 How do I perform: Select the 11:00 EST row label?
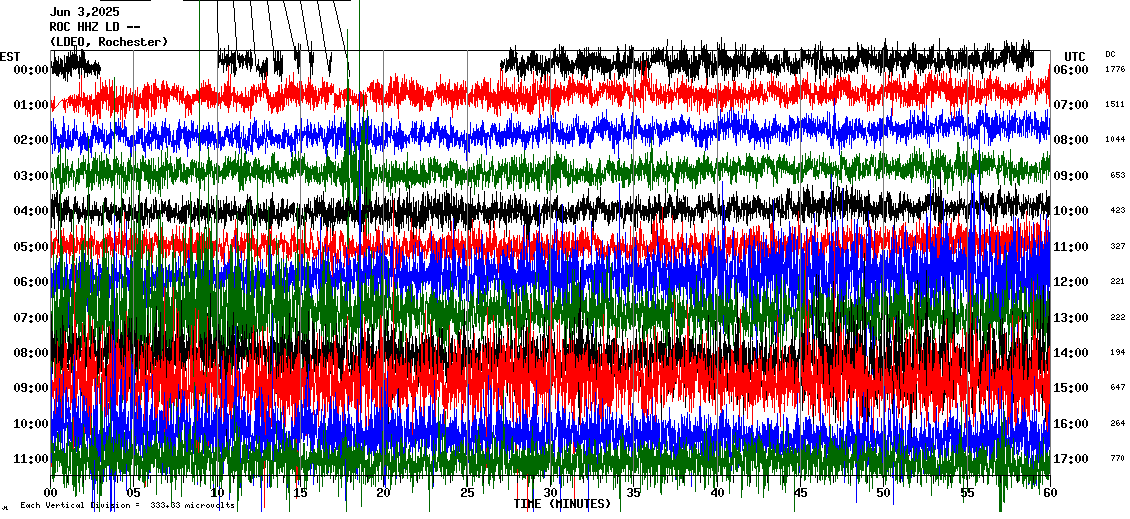point(32,459)
